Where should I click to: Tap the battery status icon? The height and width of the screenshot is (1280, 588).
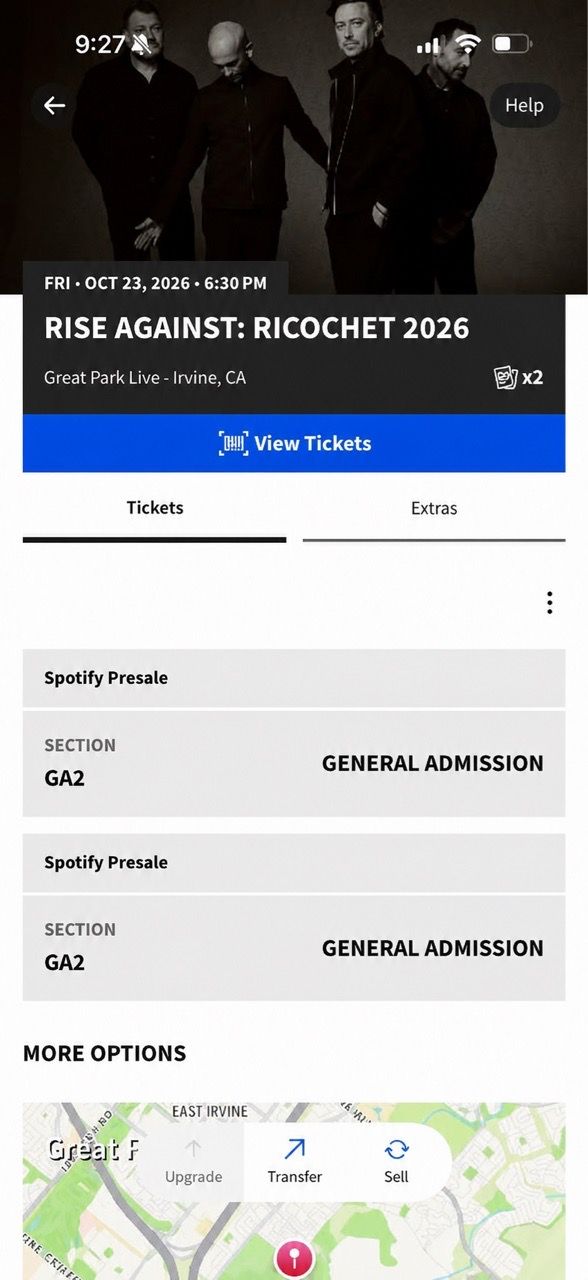pos(512,44)
